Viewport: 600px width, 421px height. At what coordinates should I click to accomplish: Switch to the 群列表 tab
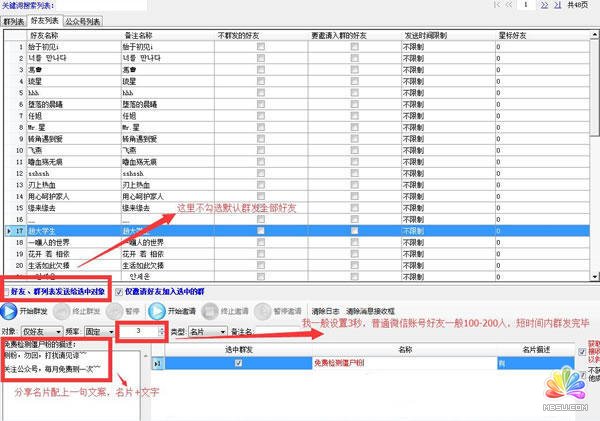[13, 19]
